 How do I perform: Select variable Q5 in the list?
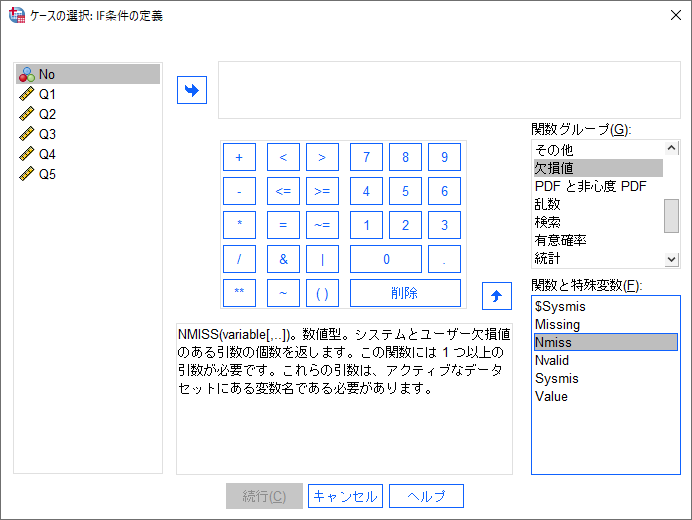(x=88, y=174)
